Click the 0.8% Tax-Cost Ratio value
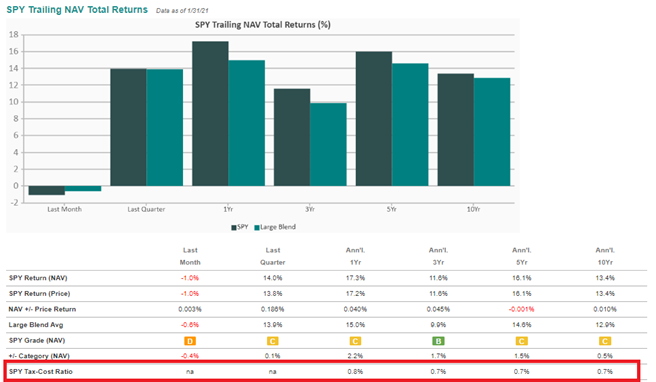This screenshot has height=382, width=656. click(x=355, y=372)
